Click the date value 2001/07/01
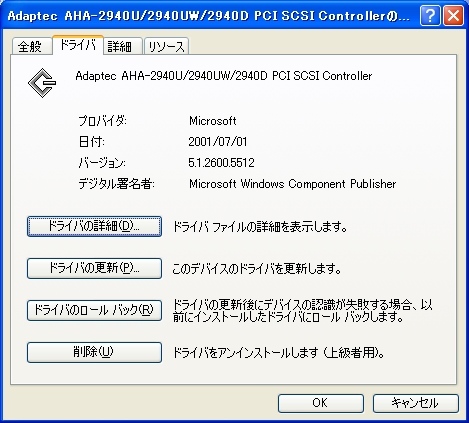Image resolution: width=469 pixels, height=423 pixels. 218,142
